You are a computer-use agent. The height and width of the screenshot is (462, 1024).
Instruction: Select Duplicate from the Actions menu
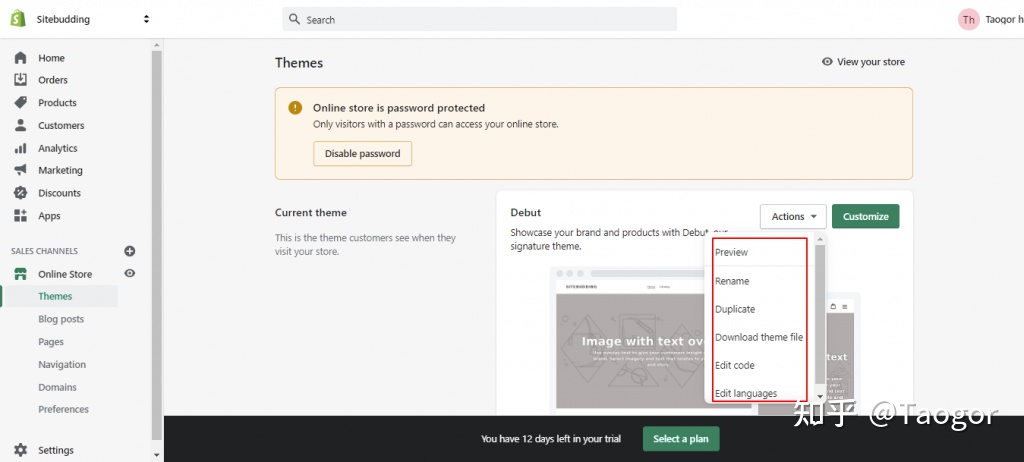(735, 309)
